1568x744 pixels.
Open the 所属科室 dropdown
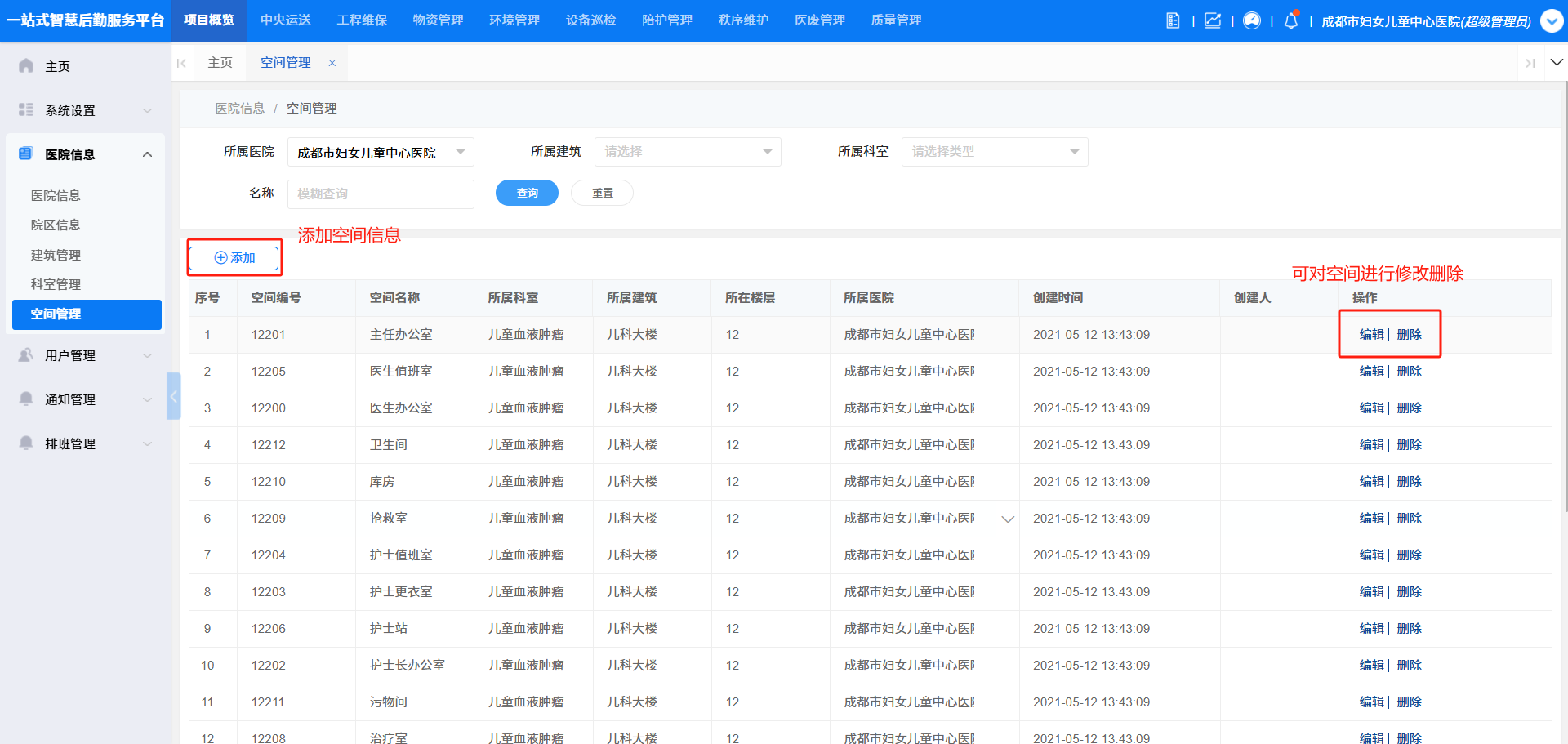995,152
